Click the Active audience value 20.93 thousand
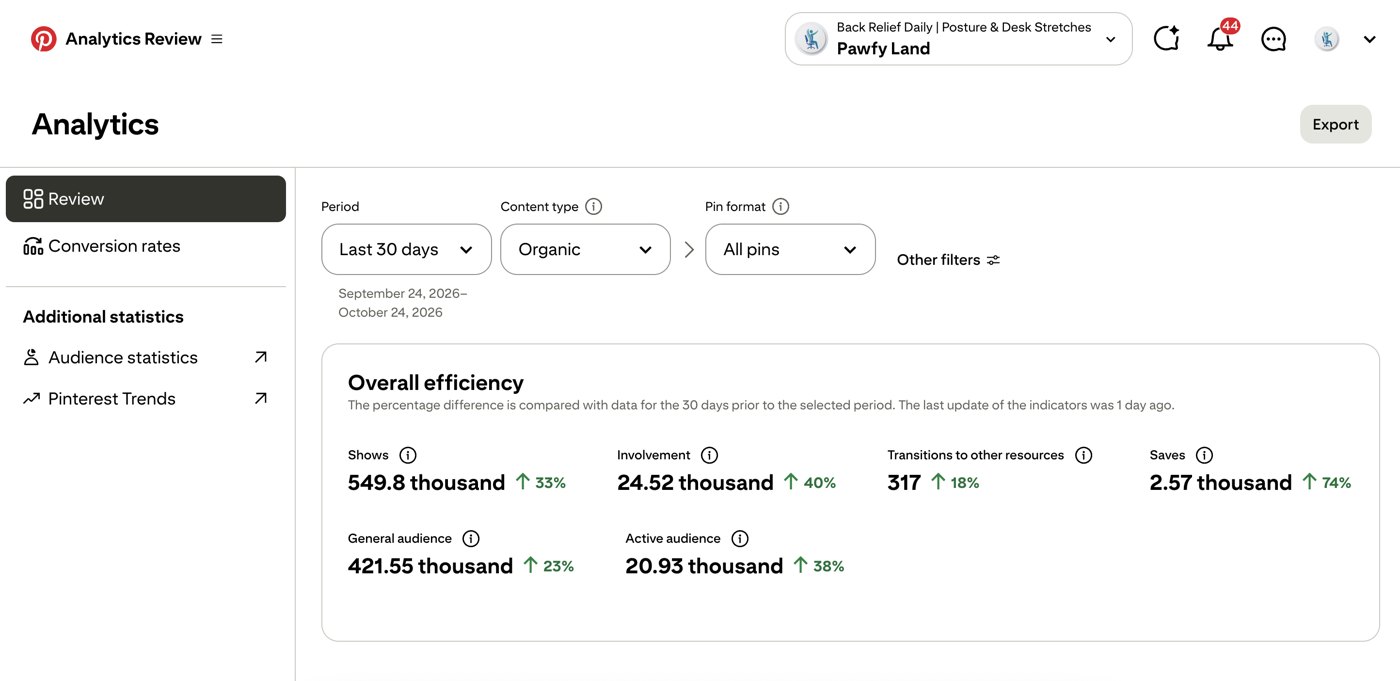The height and width of the screenshot is (681, 1400). click(704, 566)
